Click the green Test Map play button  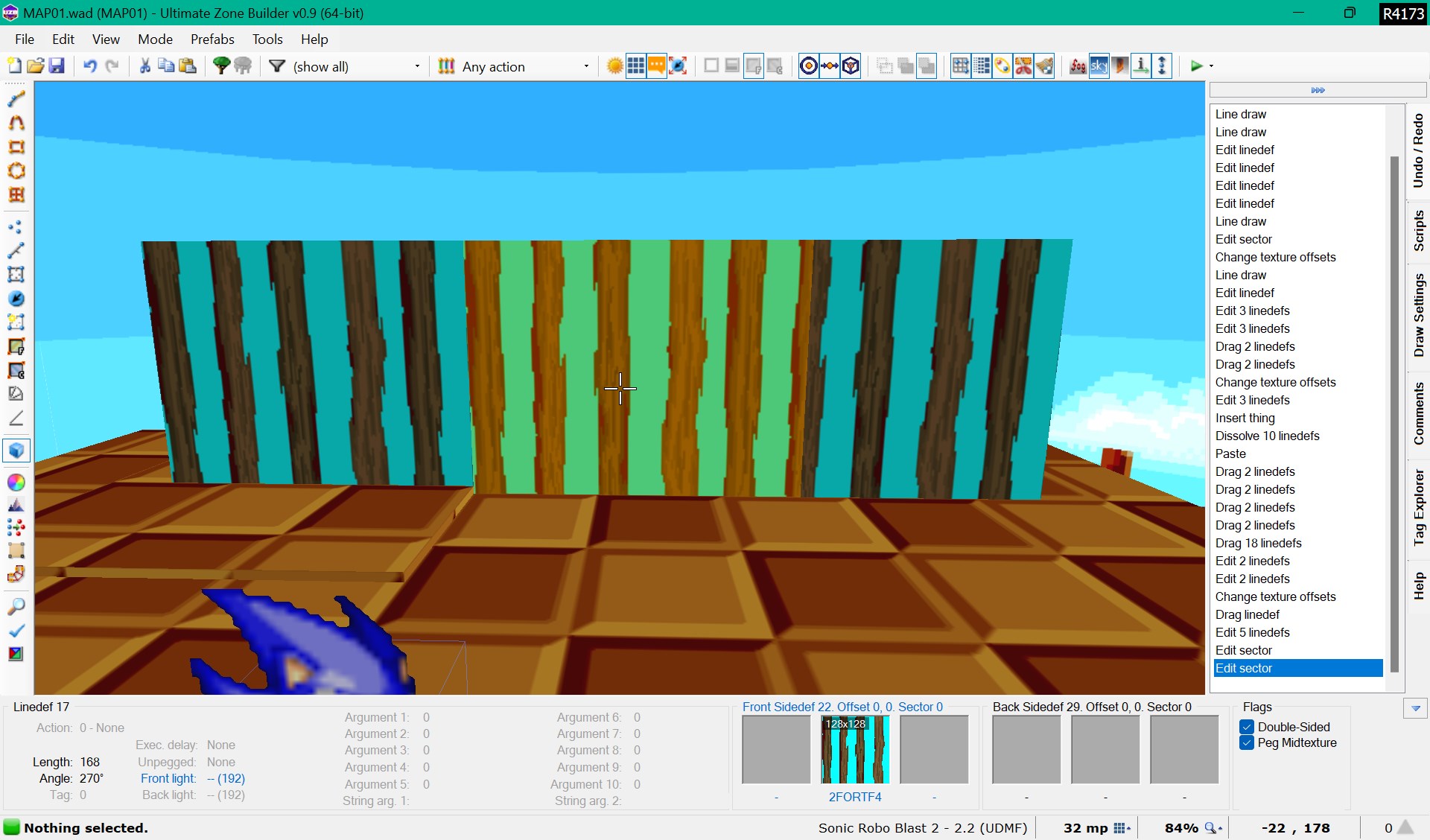1196,66
